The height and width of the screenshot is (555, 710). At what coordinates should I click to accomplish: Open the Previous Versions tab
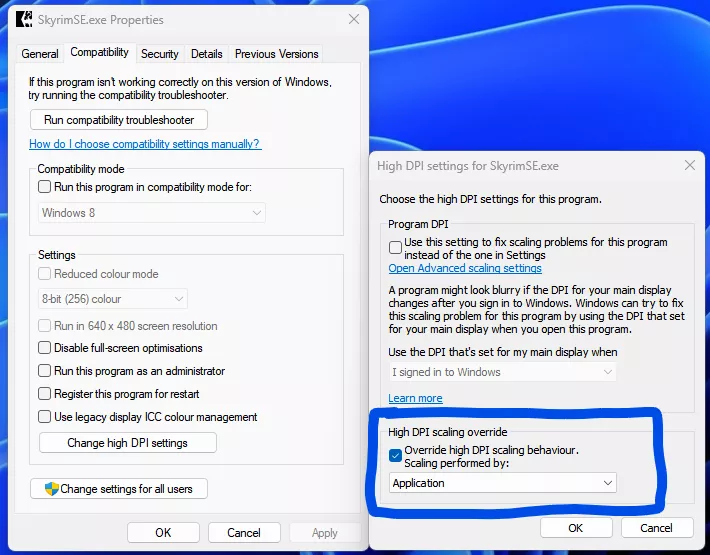(276, 54)
